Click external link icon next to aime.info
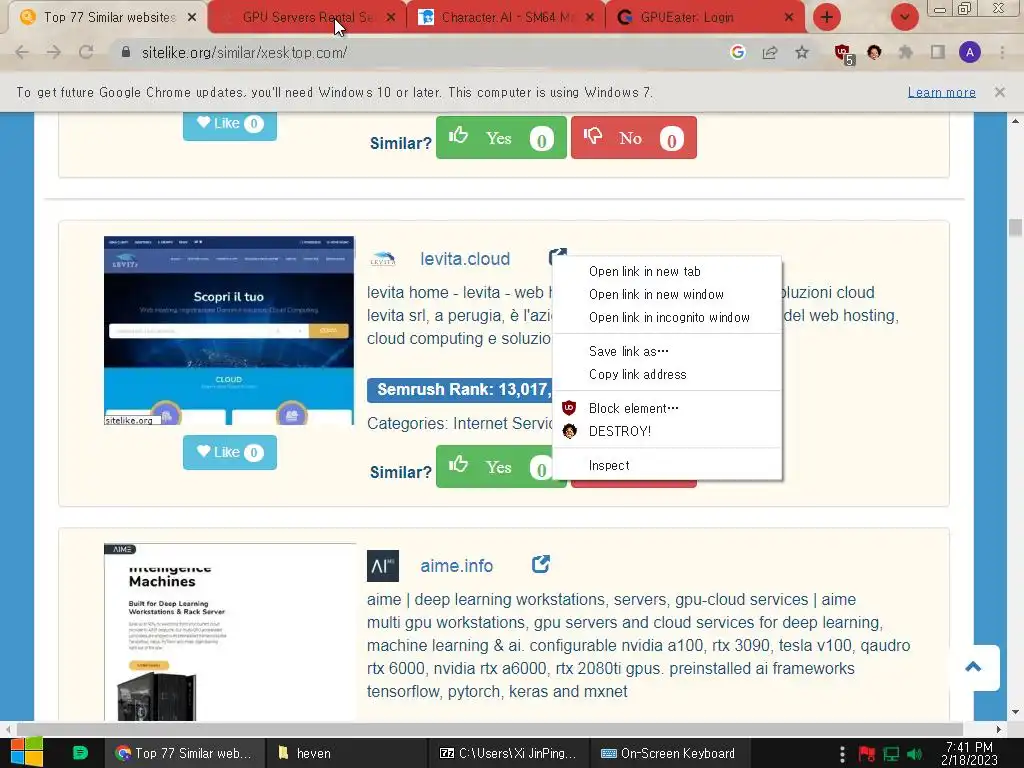Image resolution: width=1024 pixels, height=768 pixels. click(x=541, y=564)
